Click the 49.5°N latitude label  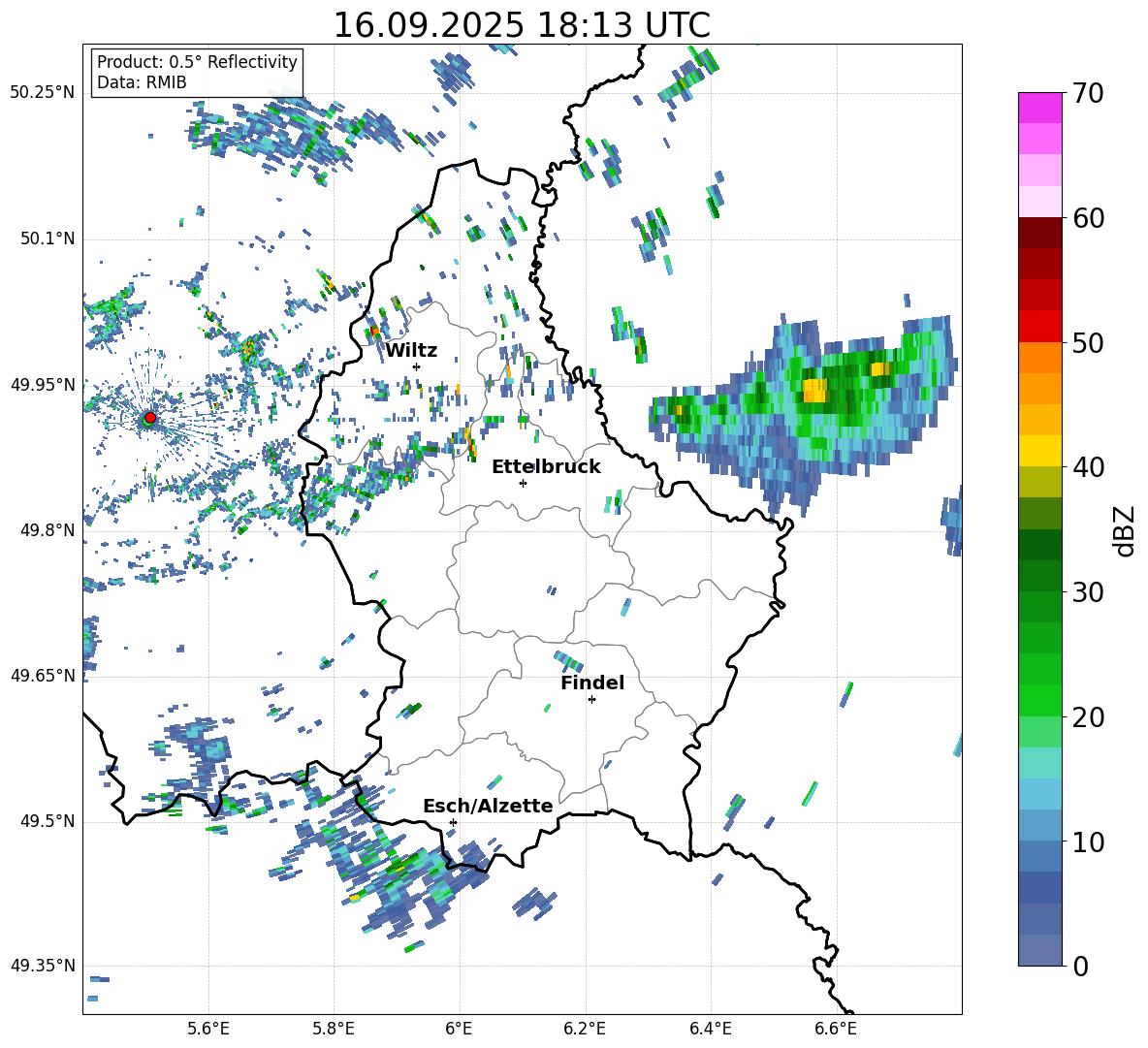(x=48, y=820)
